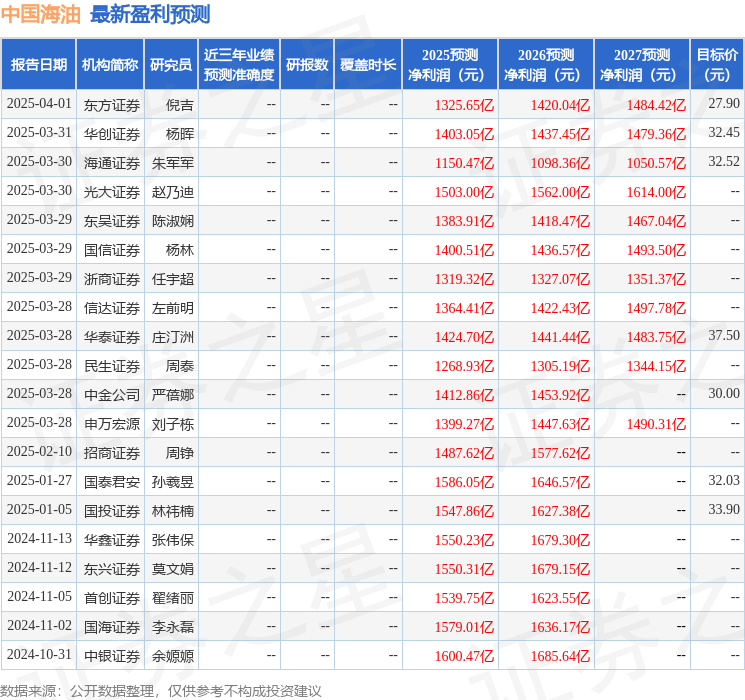Select the value 1050.57亿
The width and height of the screenshot is (745, 700).
pyautogui.click(x=657, y=163)
